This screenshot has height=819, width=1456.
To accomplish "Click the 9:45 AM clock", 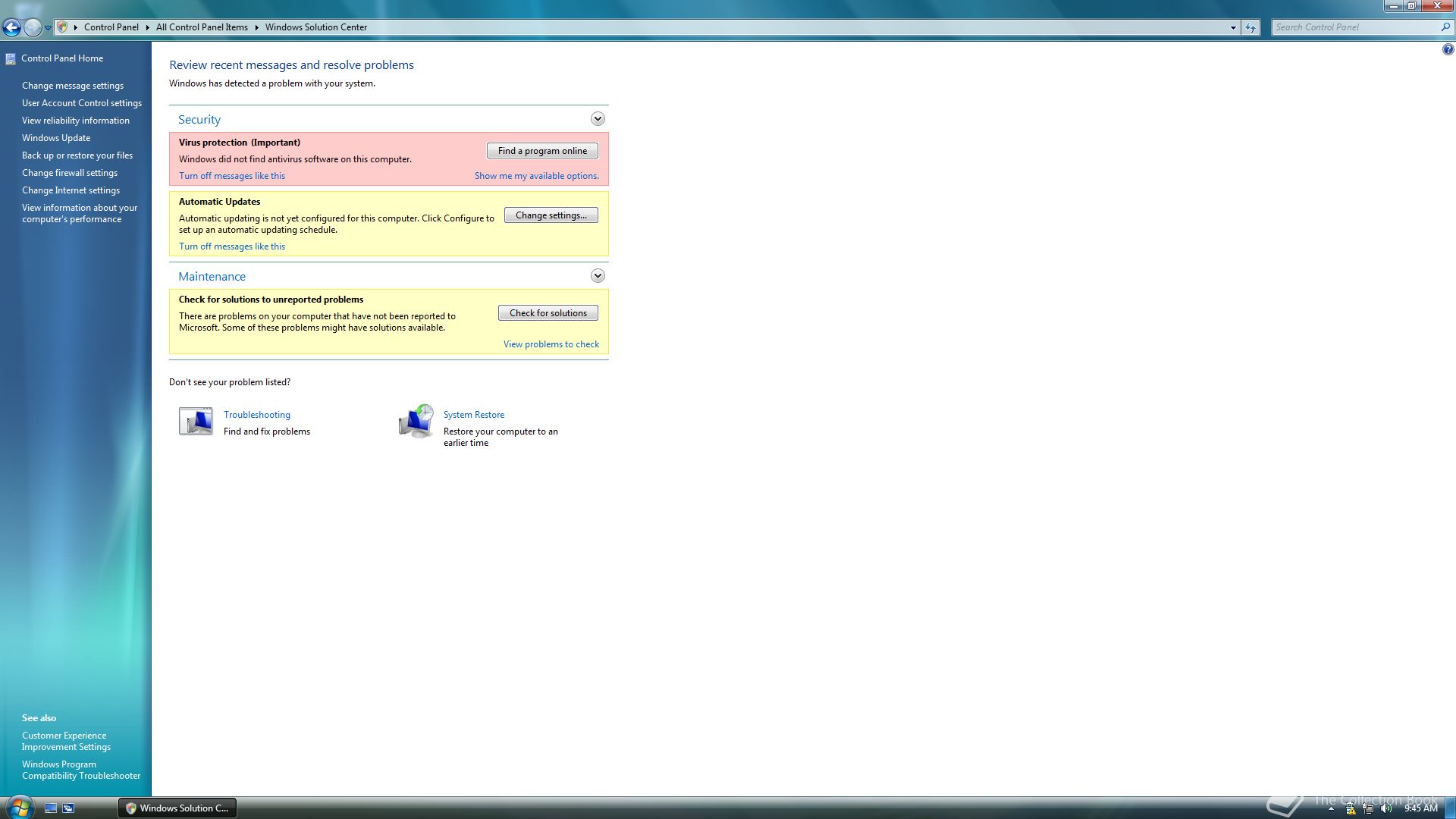I will 1420,808.
